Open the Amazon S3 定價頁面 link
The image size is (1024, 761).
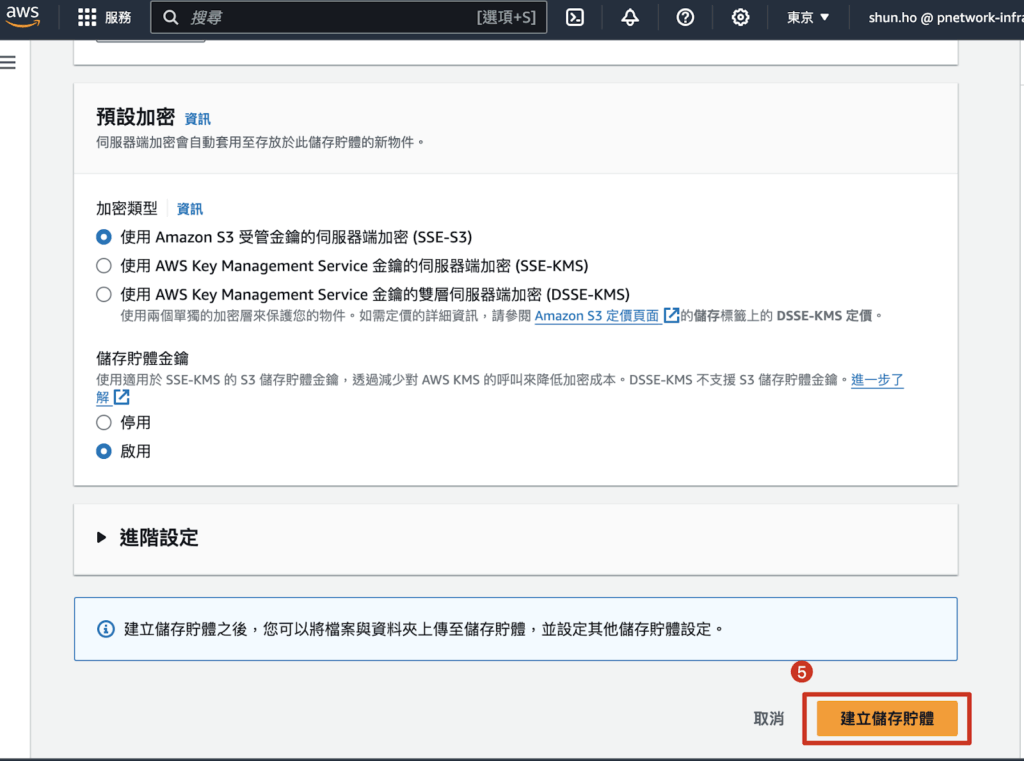click(x=597, y=315)
